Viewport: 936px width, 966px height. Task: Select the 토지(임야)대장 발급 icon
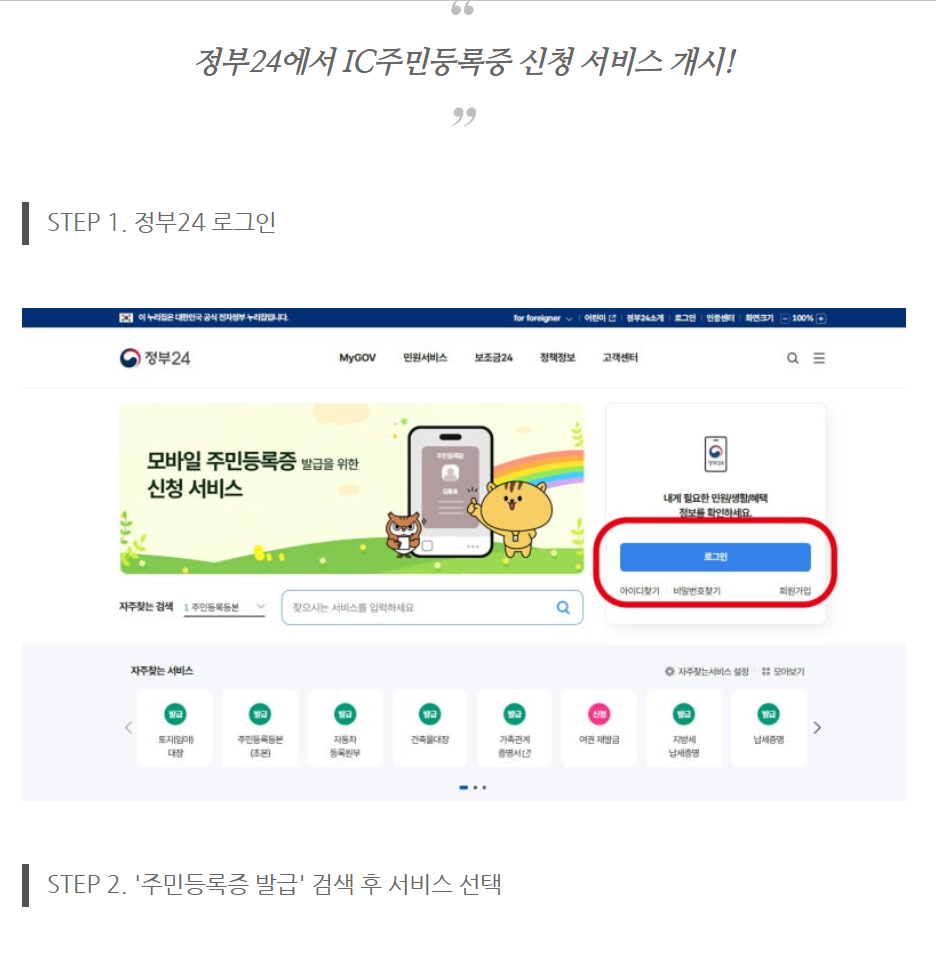tap(176, 714)
